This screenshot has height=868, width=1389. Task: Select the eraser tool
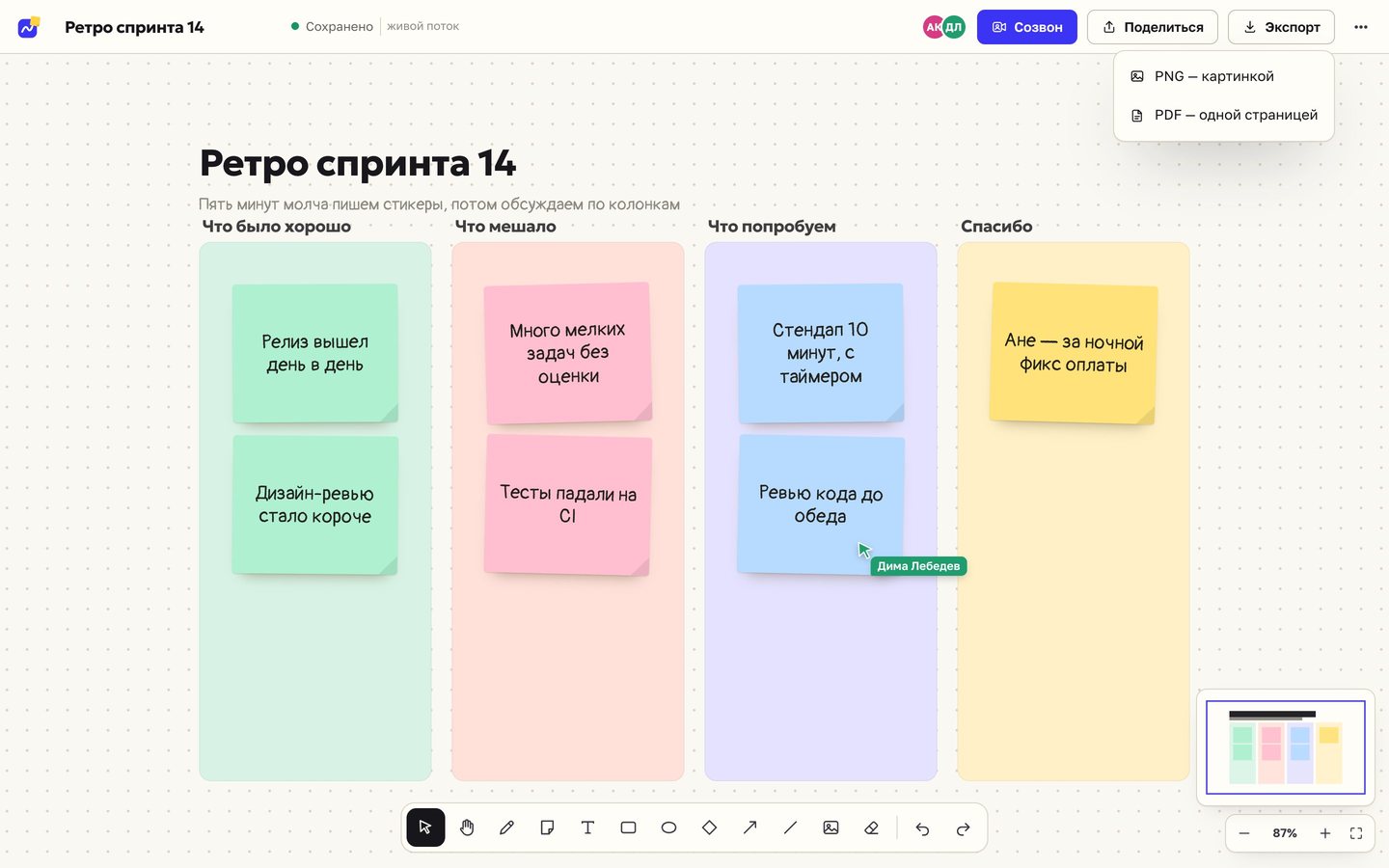tap(871, 827)
